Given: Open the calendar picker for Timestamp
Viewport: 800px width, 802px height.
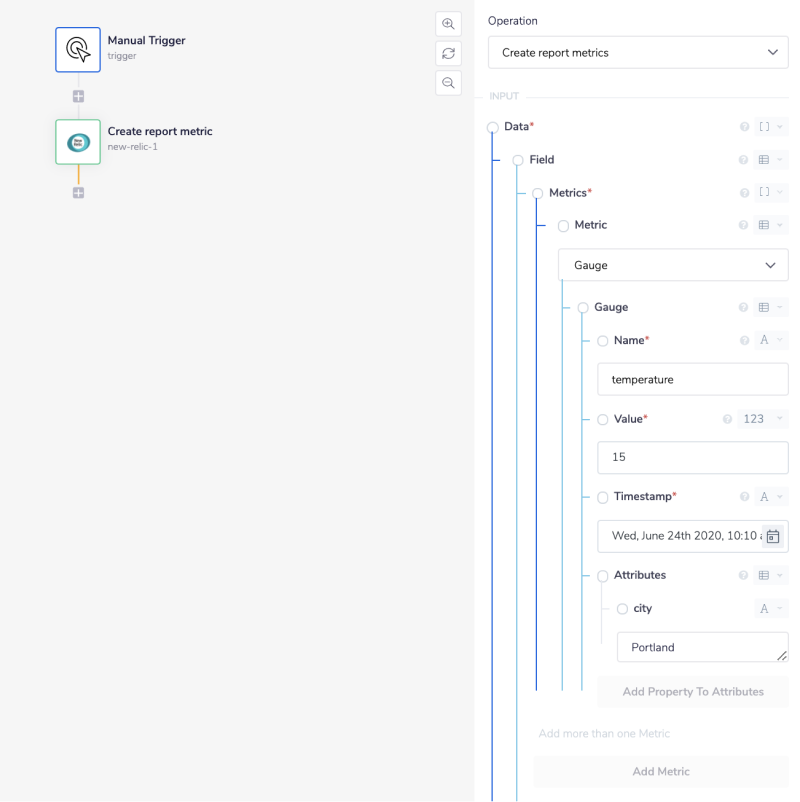Looking at the screenshot, I should click(x=773, y=536).
